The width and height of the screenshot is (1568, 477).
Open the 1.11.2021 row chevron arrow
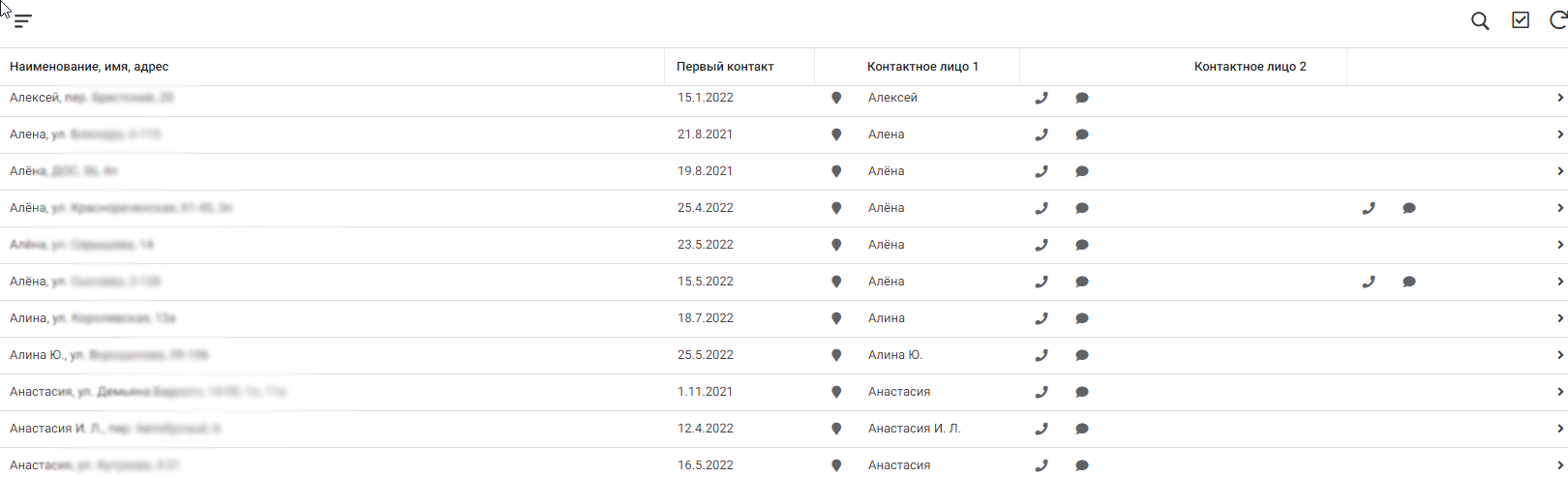coord(1559,392)
